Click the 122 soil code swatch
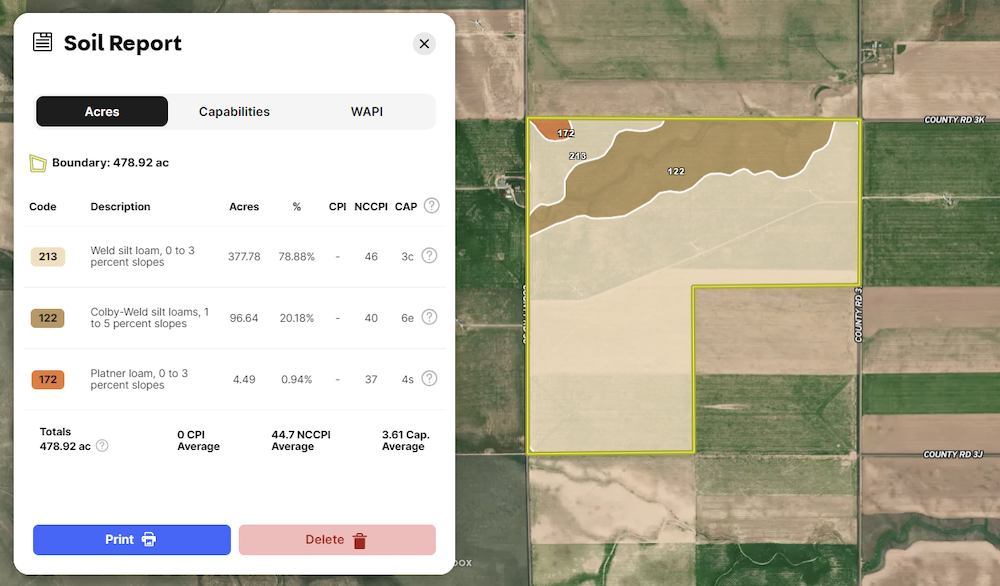The height and width of the screenshot is (586, 1000). [47, 318]
